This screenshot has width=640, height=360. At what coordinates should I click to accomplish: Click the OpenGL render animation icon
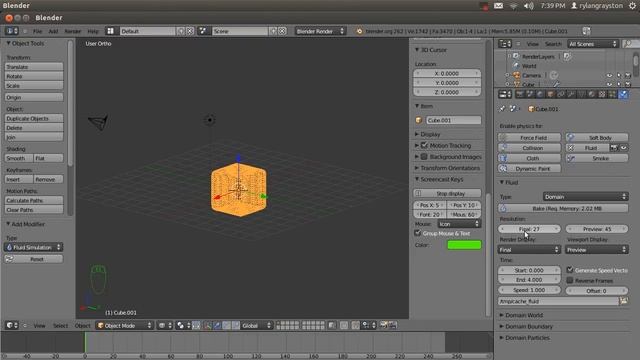(x=393, y=325)
